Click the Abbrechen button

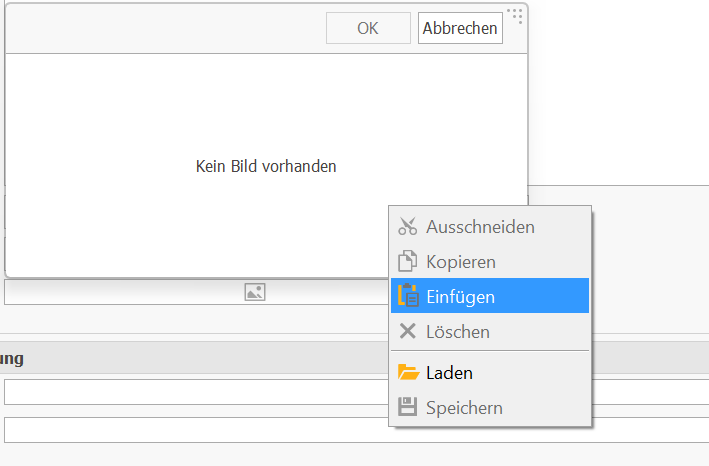tap(460, 28)
